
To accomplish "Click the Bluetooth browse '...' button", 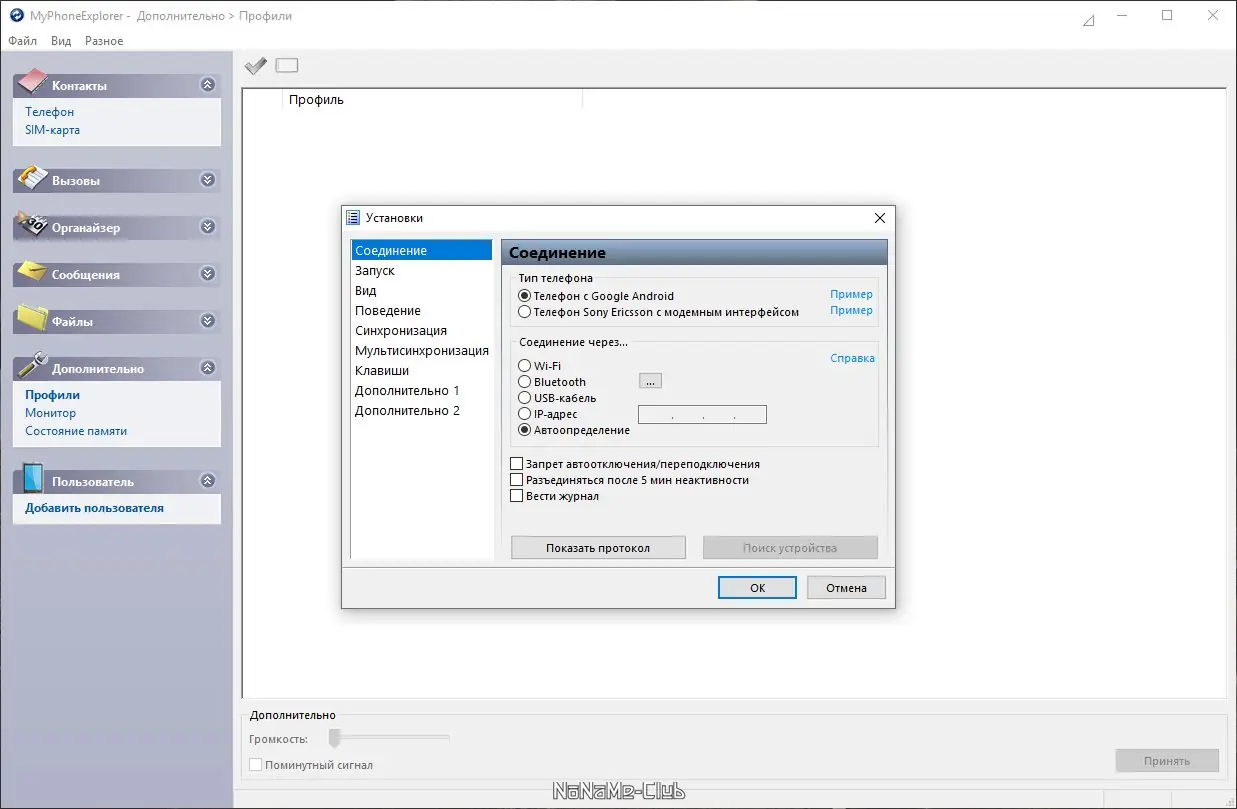I will point(650,381).
